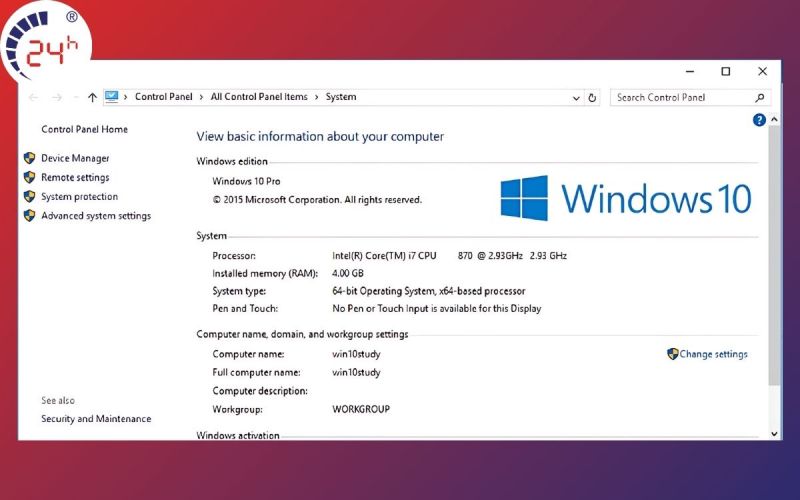Viewport: 800px width, 500px height.
Task: Click the shield icon beside Device Manager
Action: click(x=30, y=158)
